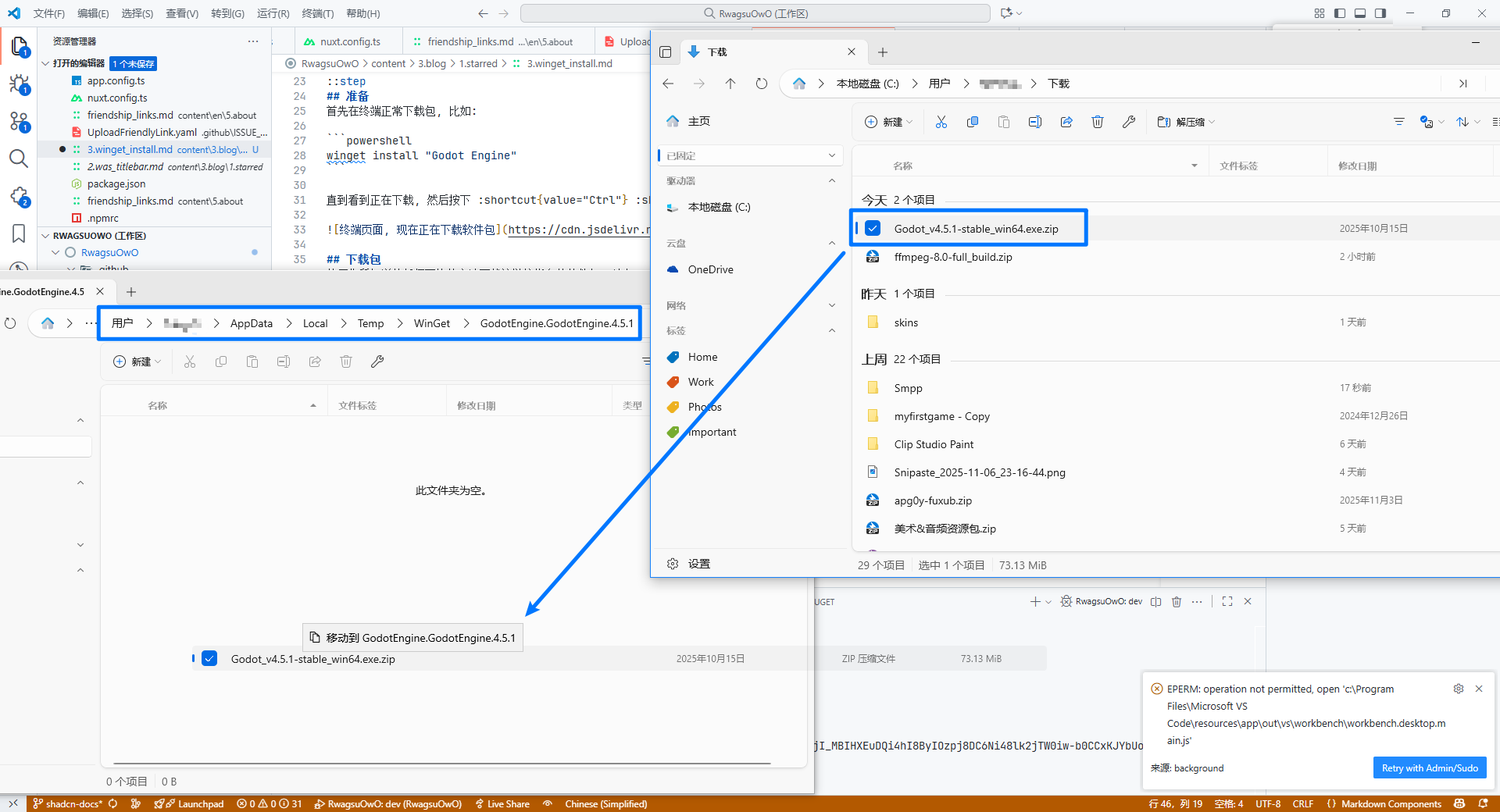Open the 终端(T) menu in VS Code
This screenshot has width=1500, height=812.
click(x=318, y=13)
